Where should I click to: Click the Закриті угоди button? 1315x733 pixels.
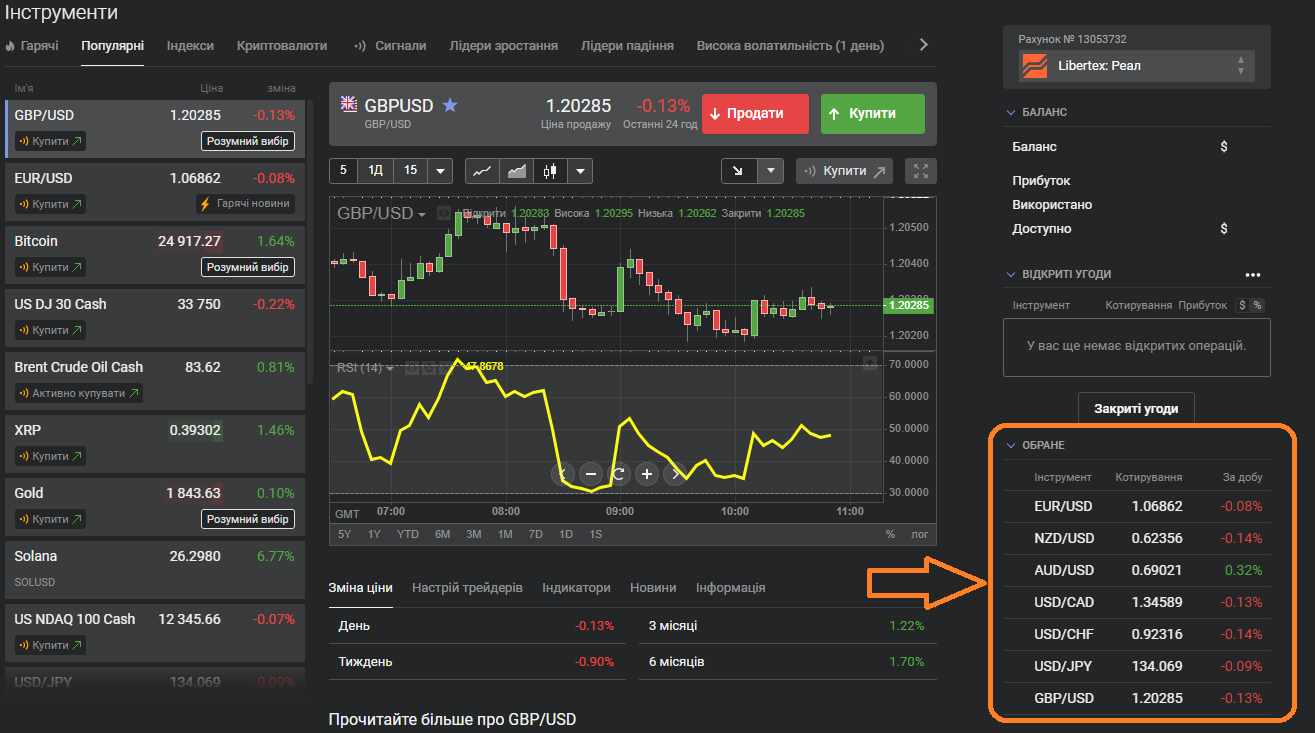(x=1135, y=408)
